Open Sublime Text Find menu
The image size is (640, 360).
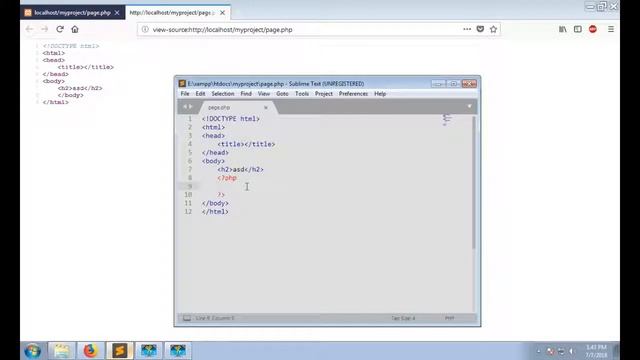click(x=246, y=94)
